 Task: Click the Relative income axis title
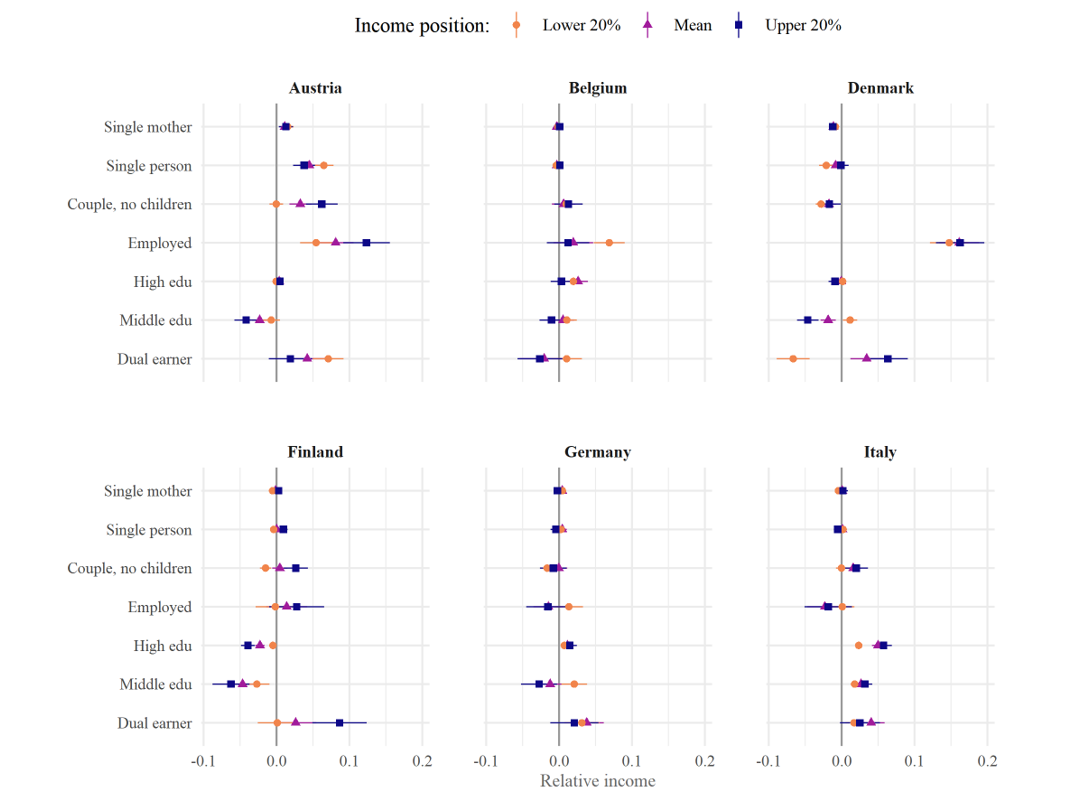point(597,780)
